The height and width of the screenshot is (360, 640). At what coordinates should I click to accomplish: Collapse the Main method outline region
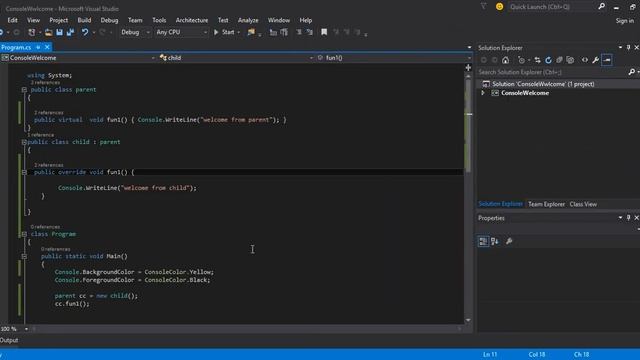click(24, 256)
